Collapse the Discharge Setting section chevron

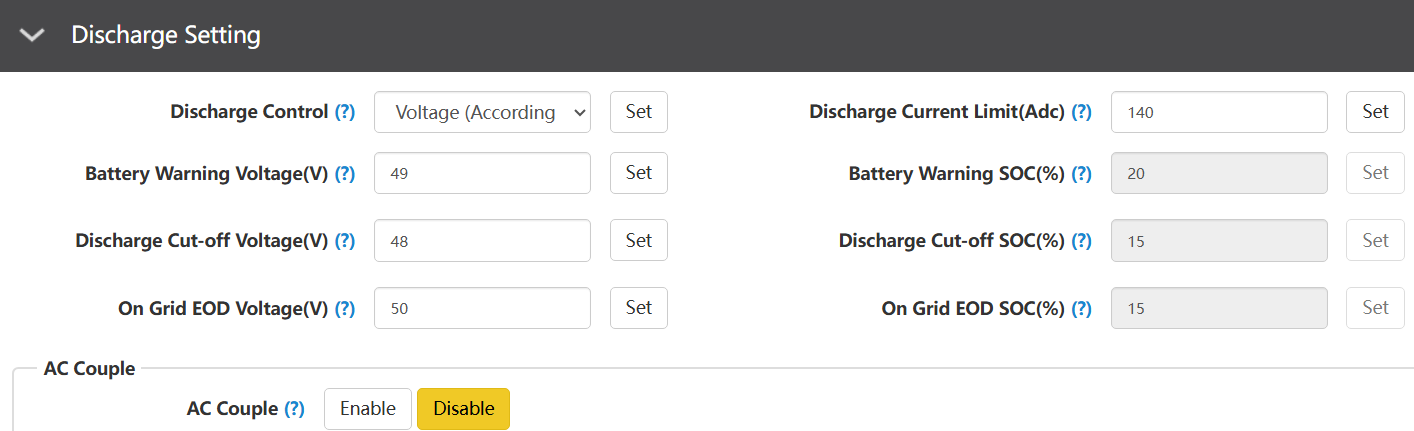tap(33, 35)
